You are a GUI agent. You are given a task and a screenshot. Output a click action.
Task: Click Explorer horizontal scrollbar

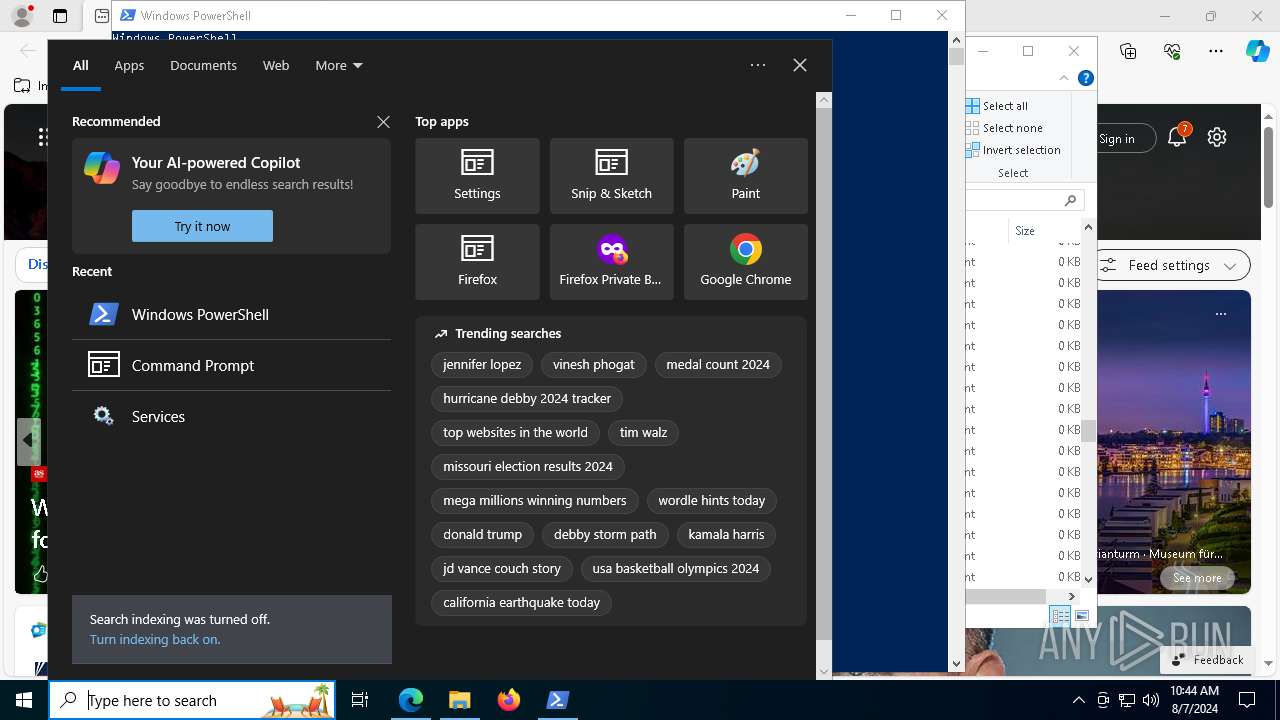click(x=1005, y=596)
